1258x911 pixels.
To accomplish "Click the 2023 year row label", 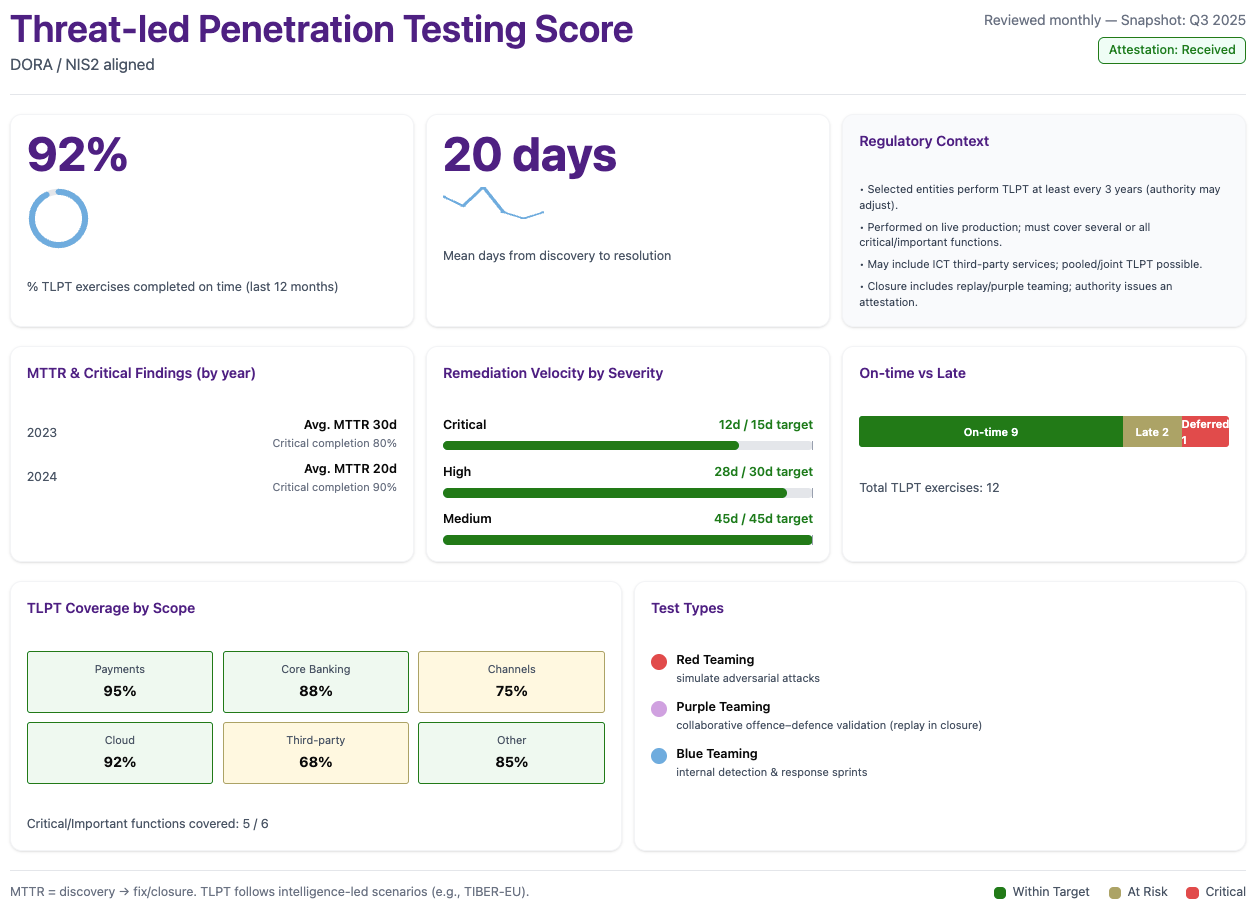I will click(42, 433).
